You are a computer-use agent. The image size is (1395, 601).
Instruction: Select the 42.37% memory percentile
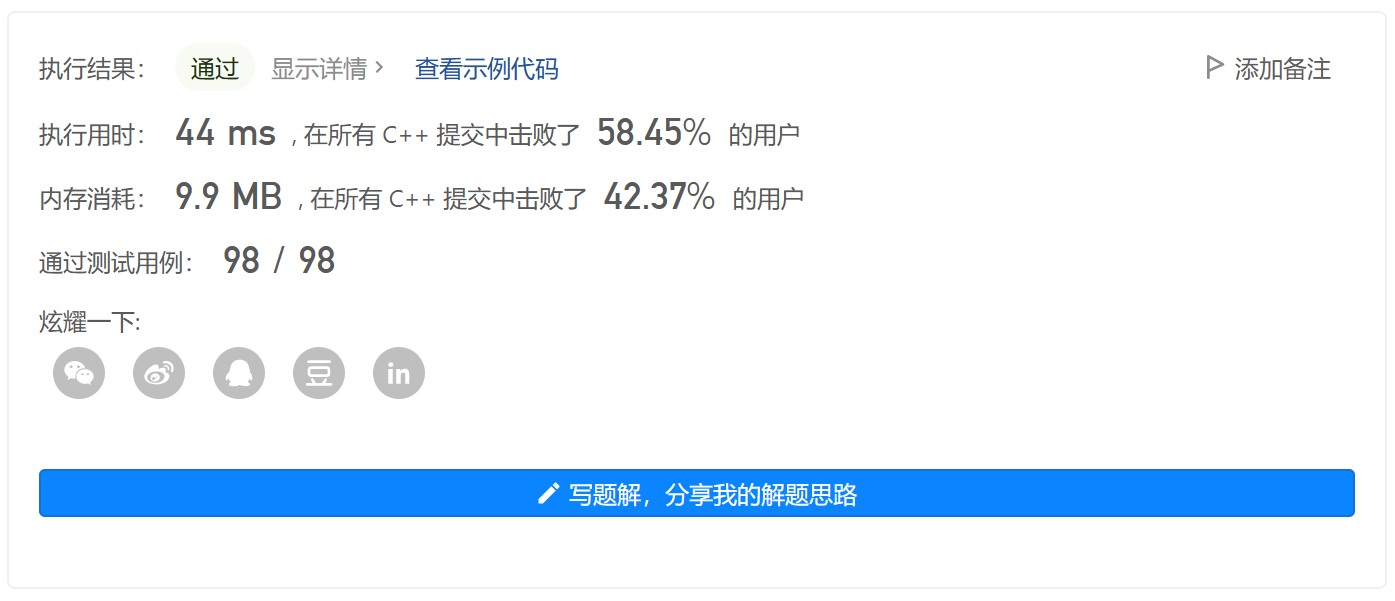click(x=659, y=197)
